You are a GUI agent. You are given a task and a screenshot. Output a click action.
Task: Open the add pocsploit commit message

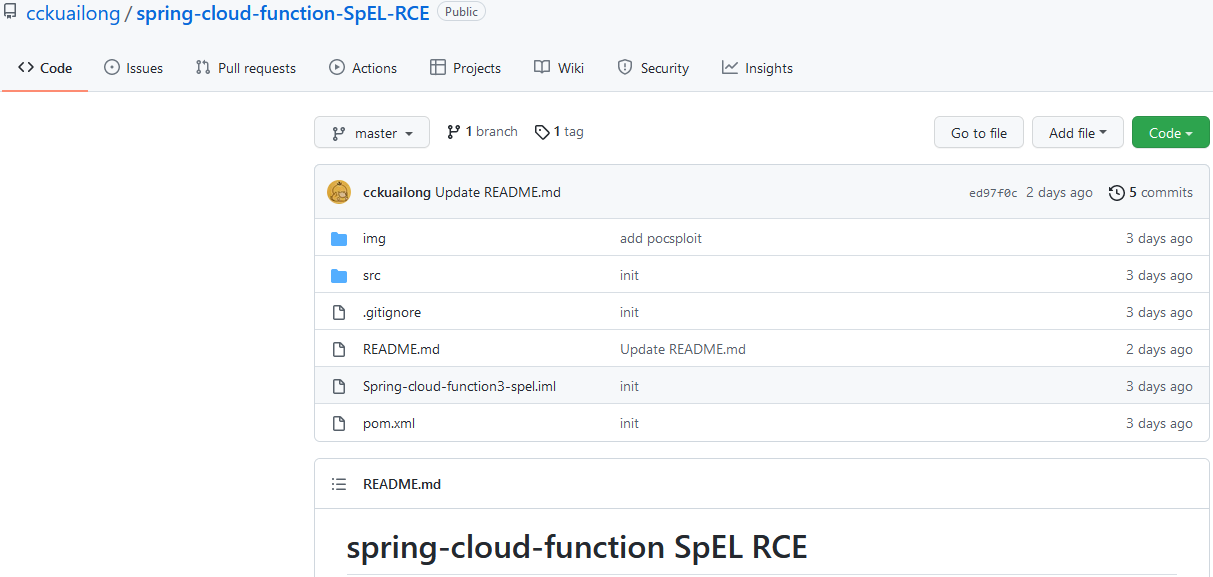(x=661, y=239)
